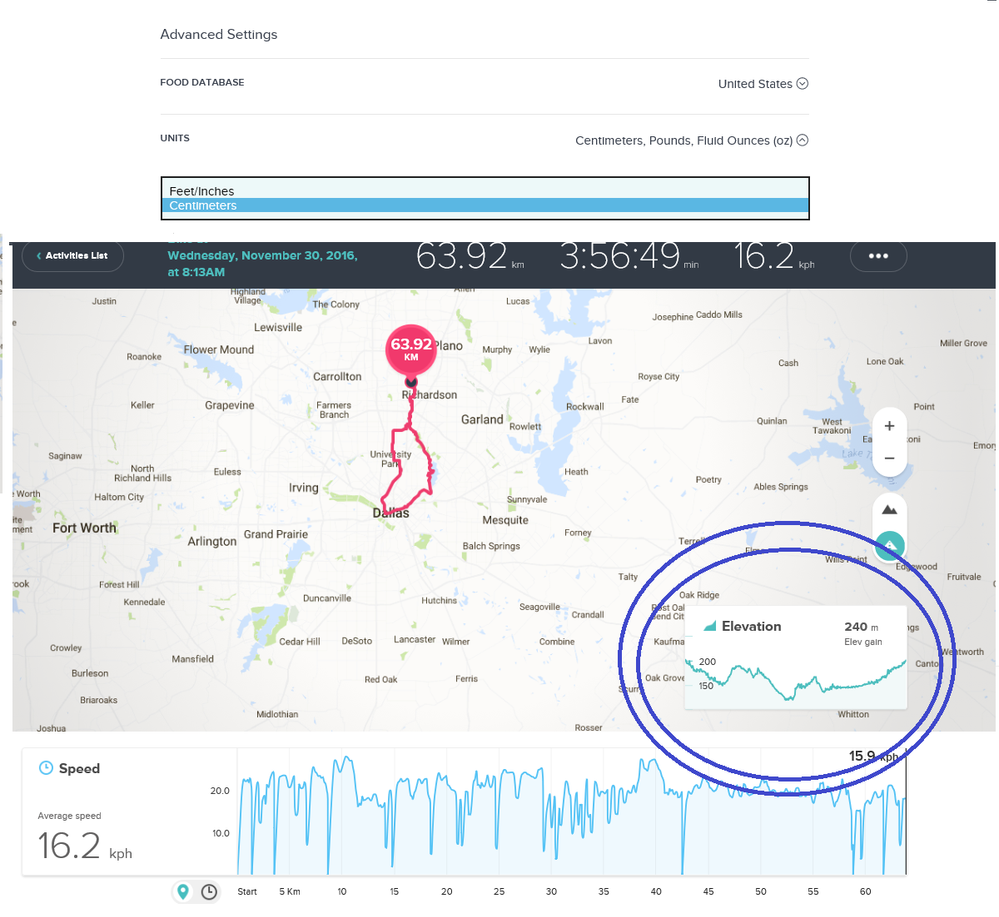
Task: Open the Food Database United States dropdown
Action: [763, 84]
